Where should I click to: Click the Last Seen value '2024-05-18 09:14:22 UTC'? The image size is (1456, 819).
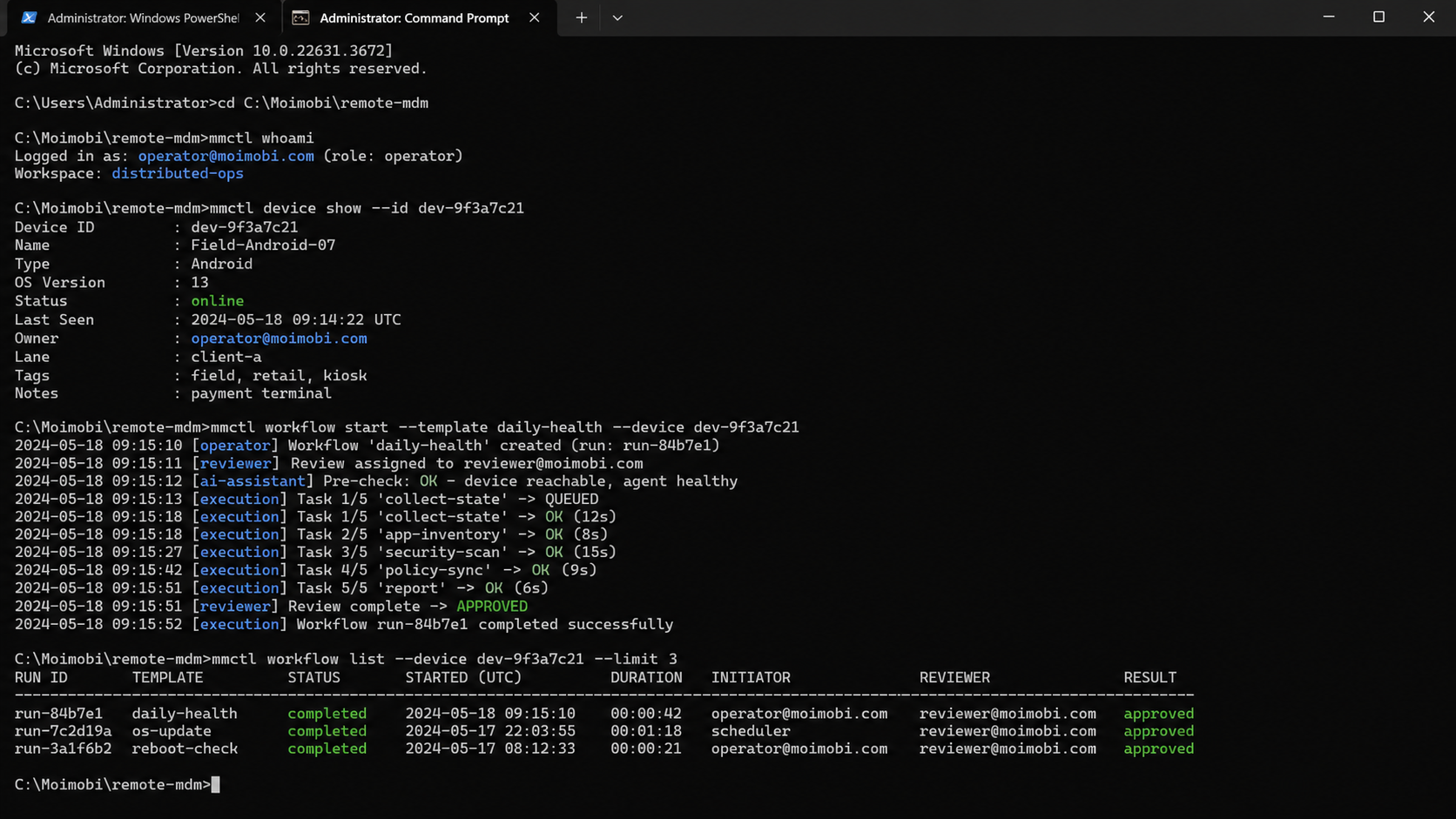coord(296,320)
